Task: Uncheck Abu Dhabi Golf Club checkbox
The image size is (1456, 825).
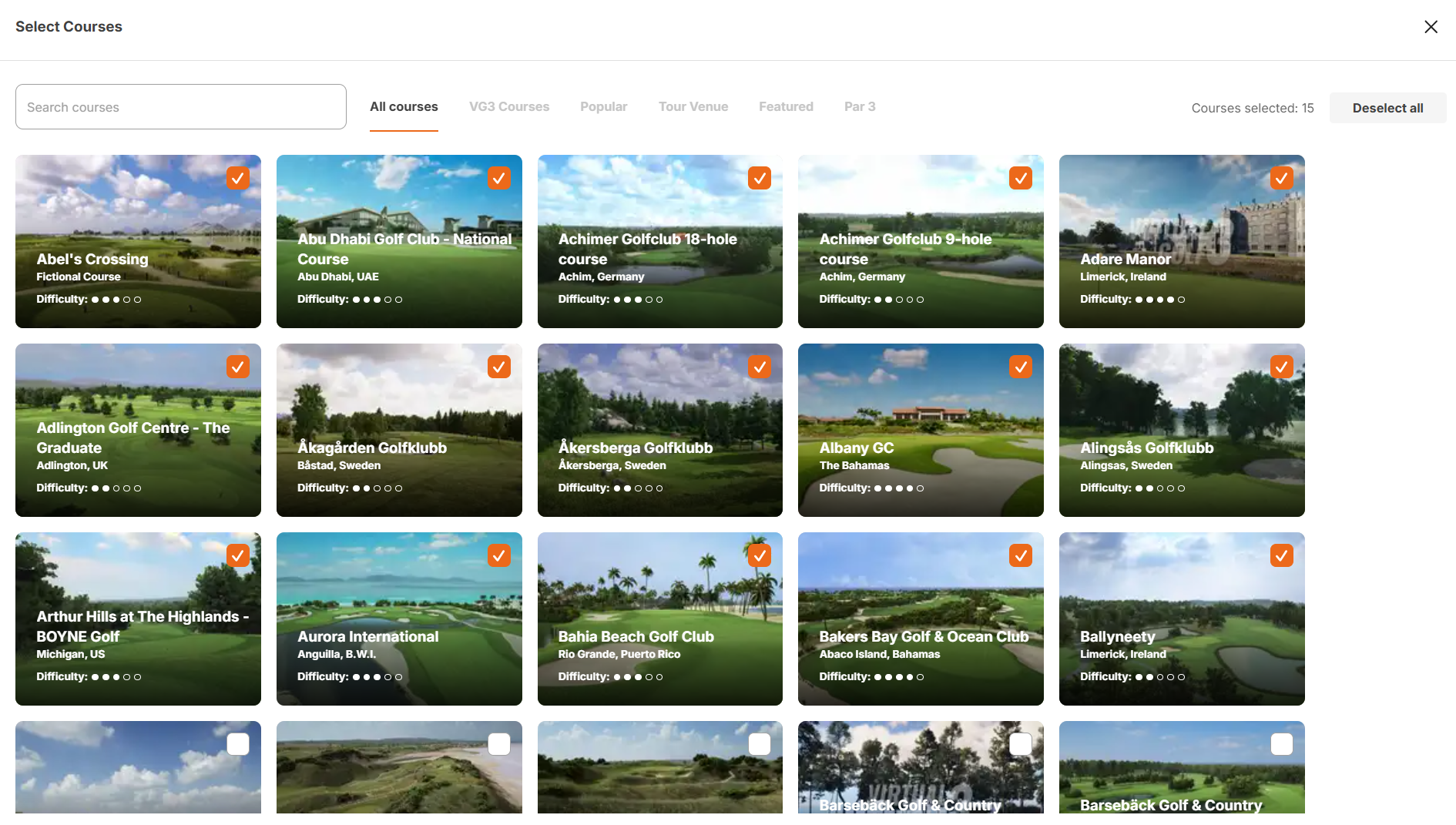Action: (499, 178)
